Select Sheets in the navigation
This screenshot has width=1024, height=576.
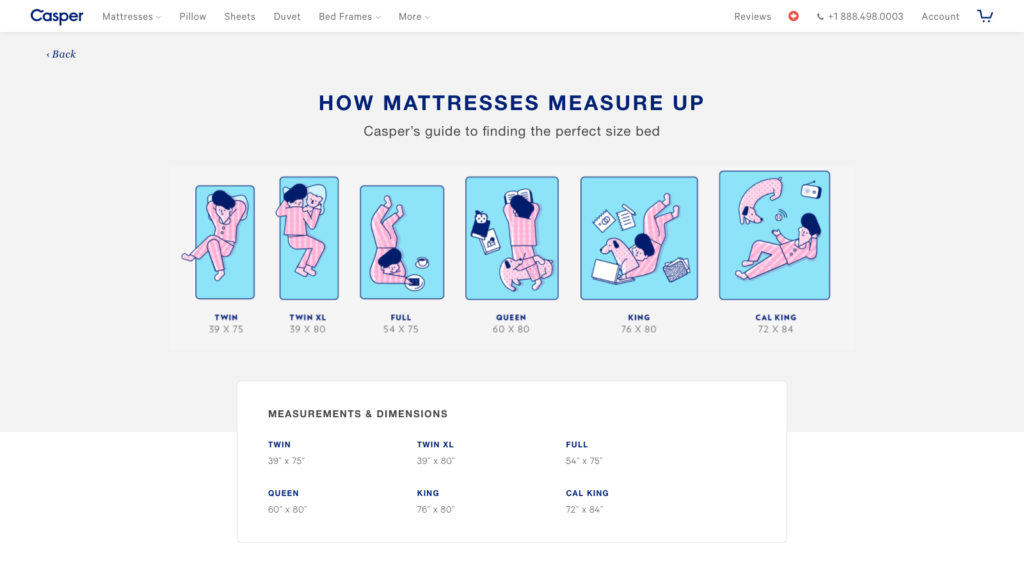click(239, 16)
